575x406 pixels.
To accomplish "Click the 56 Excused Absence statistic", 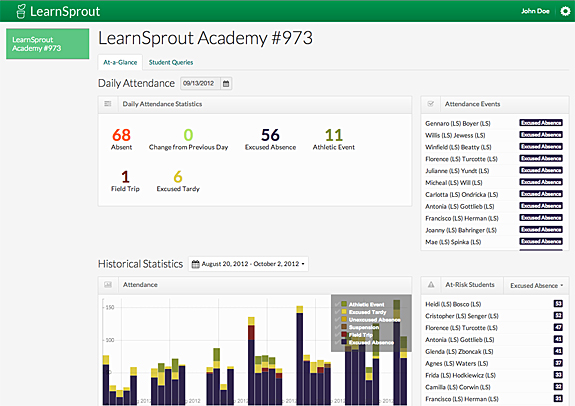I will [x=270, y=139].
